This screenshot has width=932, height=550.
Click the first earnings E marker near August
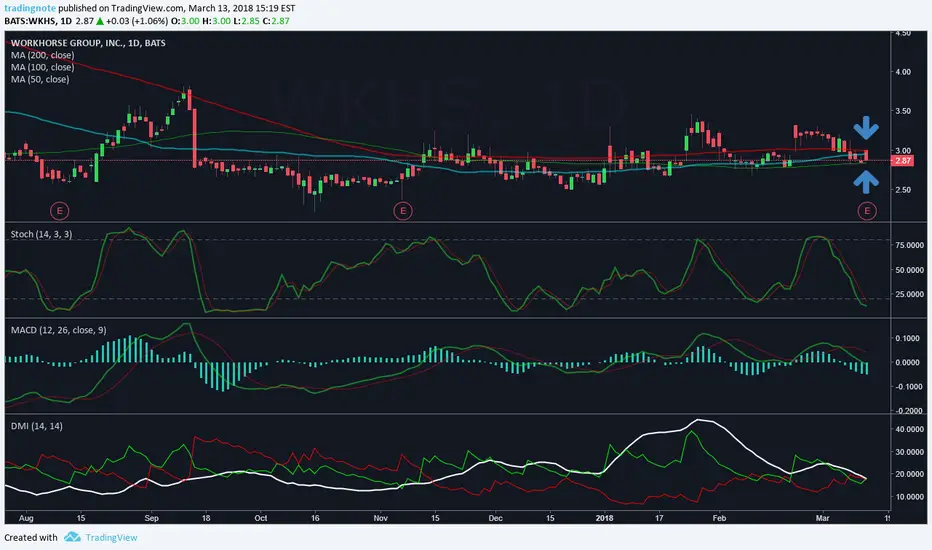59,210
